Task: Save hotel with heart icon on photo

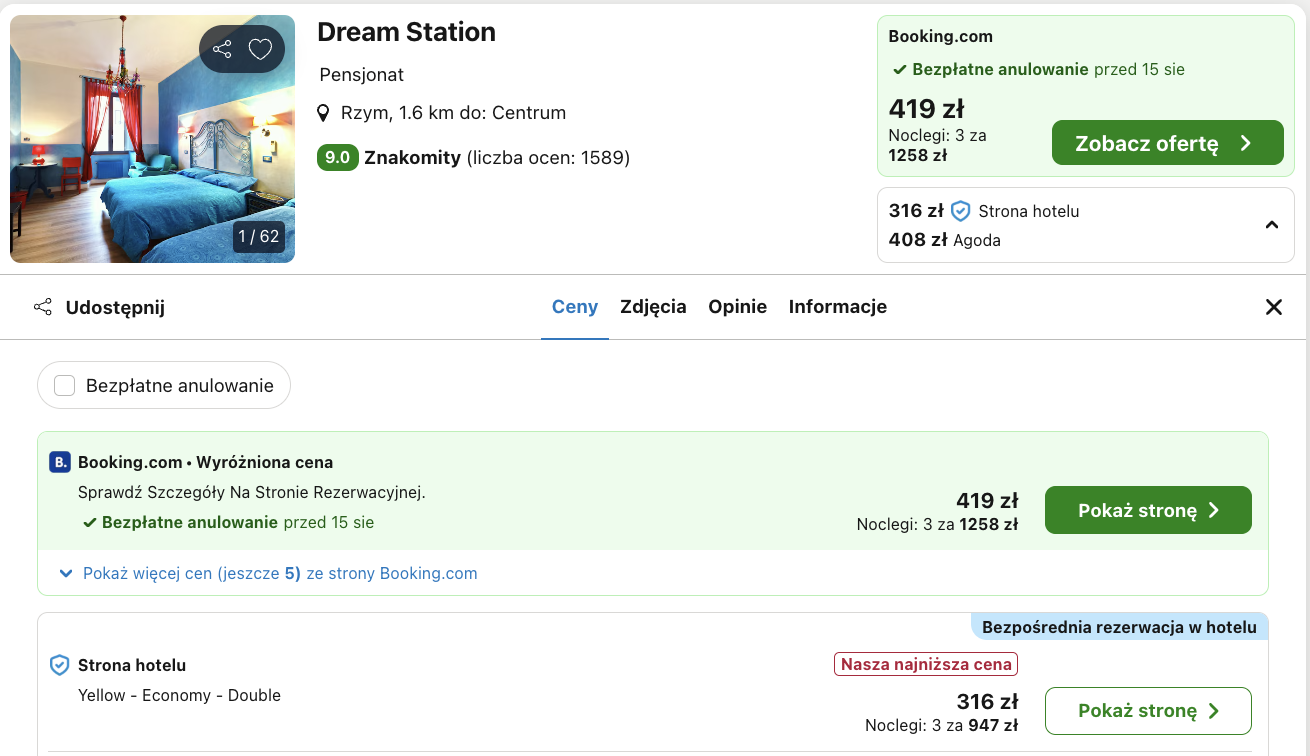Action: coord(260,49)
